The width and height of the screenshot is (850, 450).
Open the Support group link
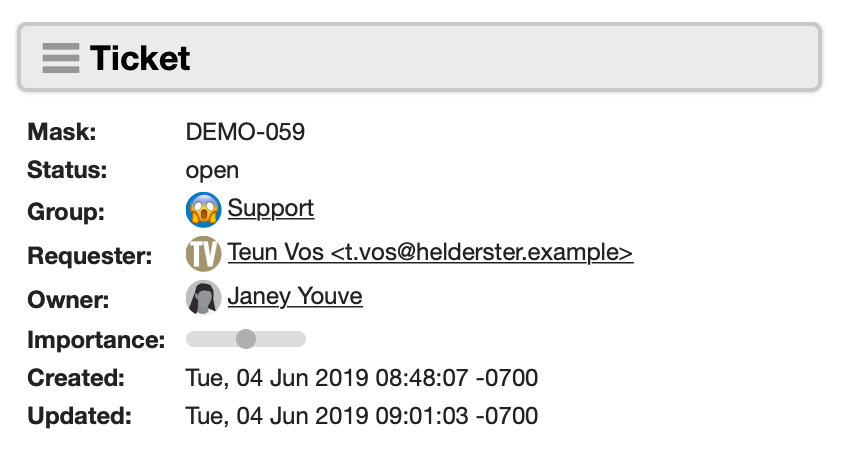pos(271,208)
